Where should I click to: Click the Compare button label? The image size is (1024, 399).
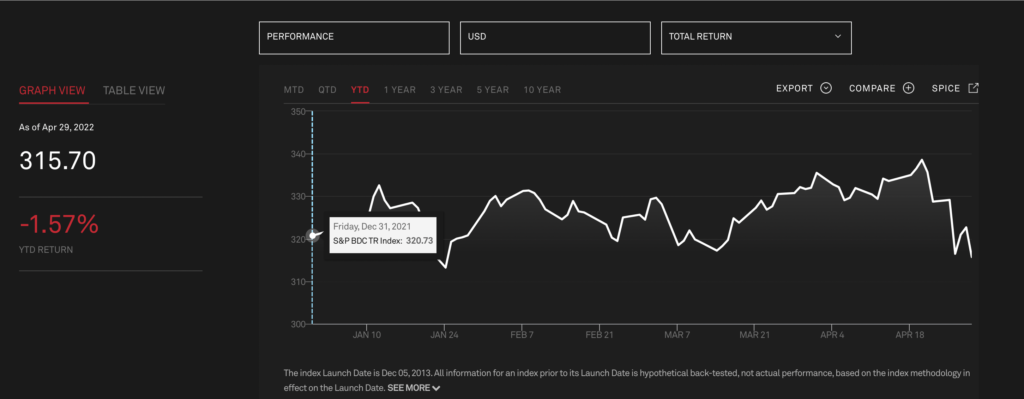click(x=872, y=89)
